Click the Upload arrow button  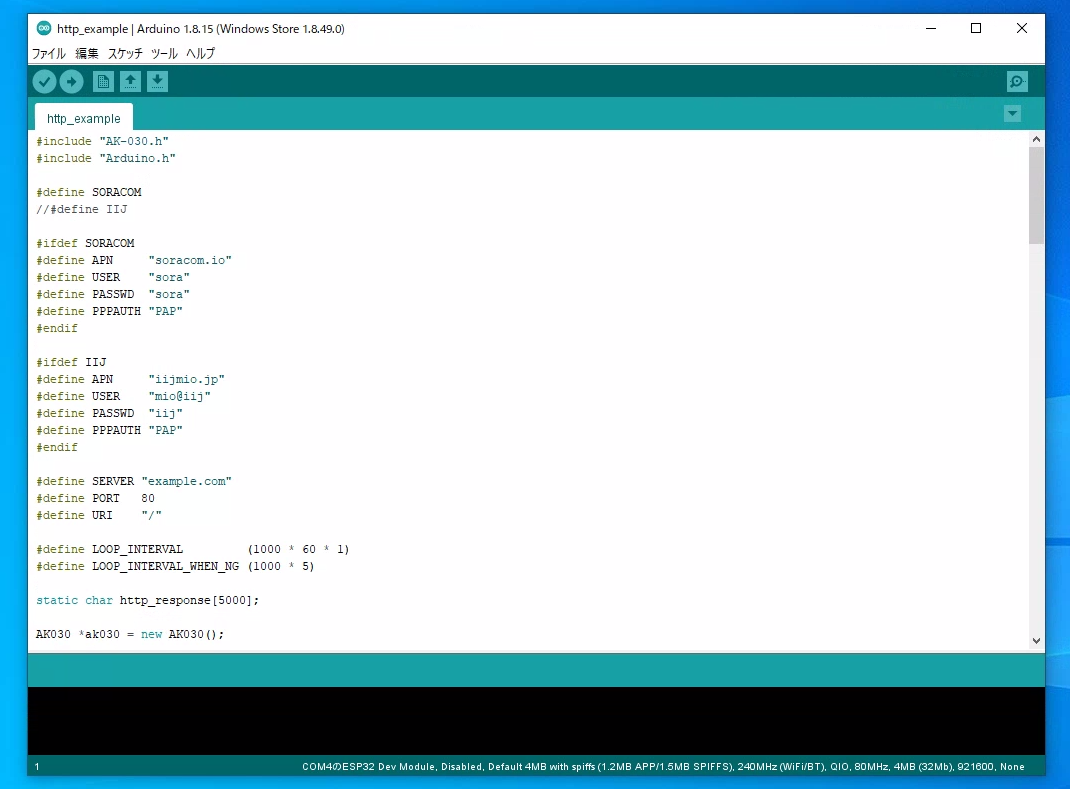click(72, 82)
